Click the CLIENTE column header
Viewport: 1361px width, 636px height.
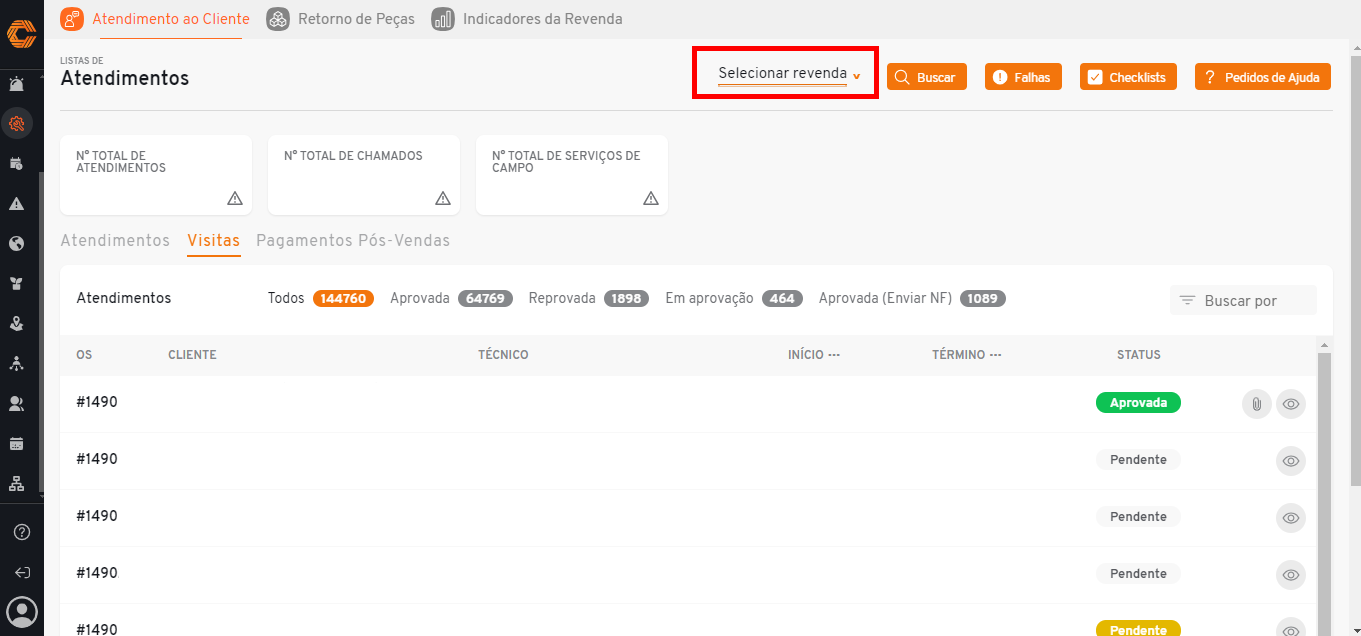tap(192, 355)
